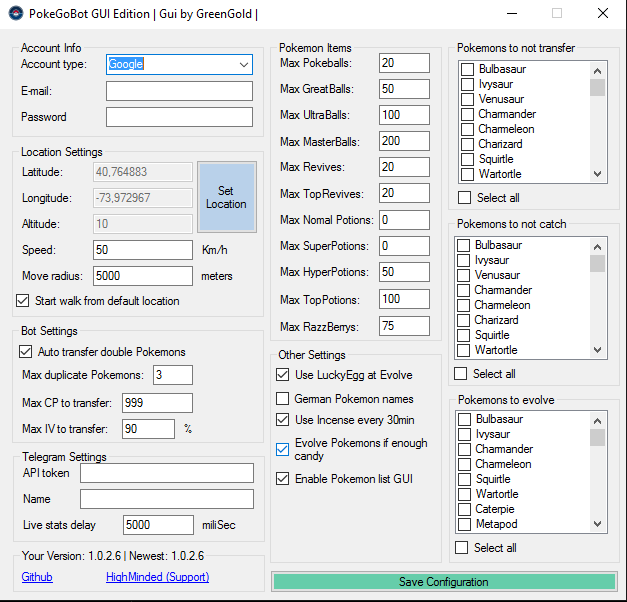The image size is (627, 602).
Task: Check Caterpie in Pokemons to evolve
Action: [x=464, y=509]
